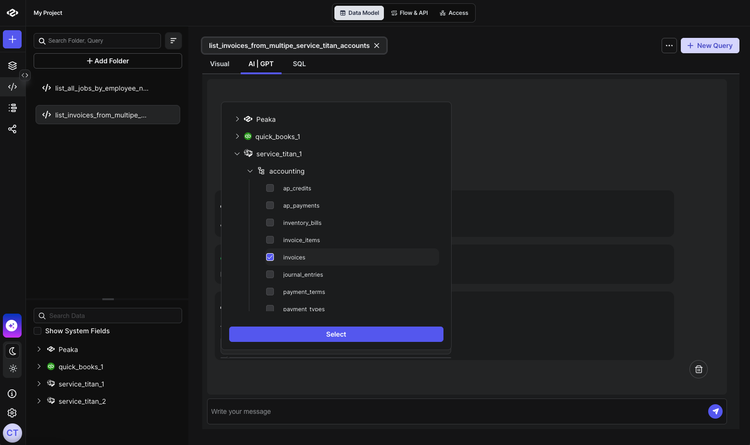Open the layers icon in left sidebar
Viewport: 750px width, 445px height.
(x=12, y=65)
